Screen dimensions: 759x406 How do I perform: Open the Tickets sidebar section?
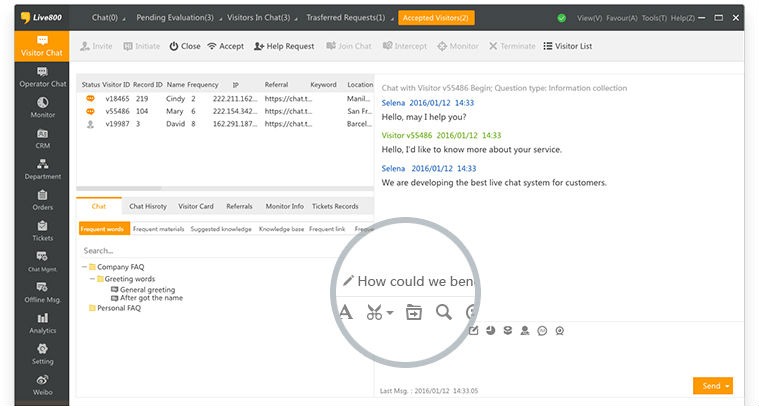click(x=42, y=231)
